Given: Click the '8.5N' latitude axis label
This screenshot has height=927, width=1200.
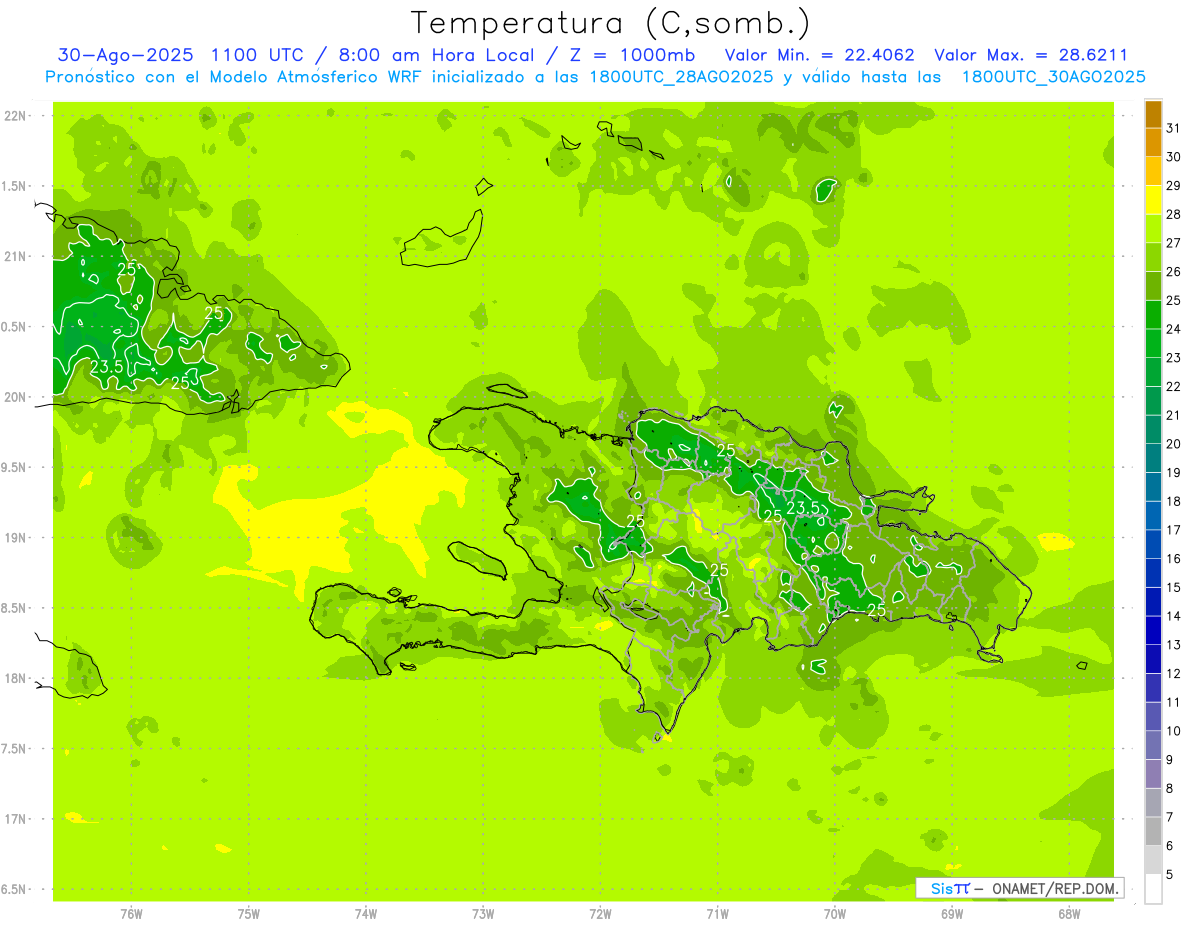Looking at the screenshot, I should coord(15,608).
